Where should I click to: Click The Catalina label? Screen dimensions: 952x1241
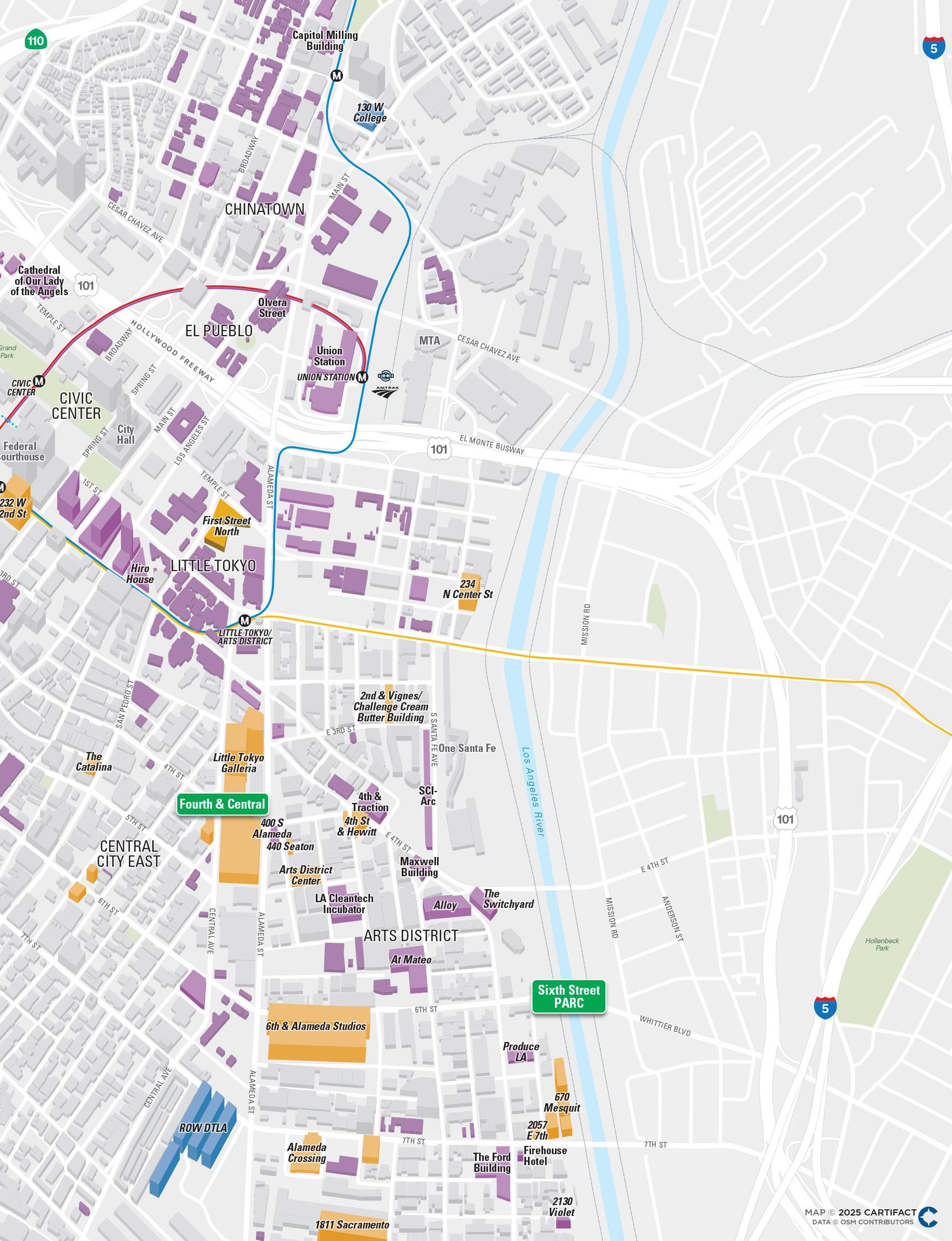[x=94, y=762]
